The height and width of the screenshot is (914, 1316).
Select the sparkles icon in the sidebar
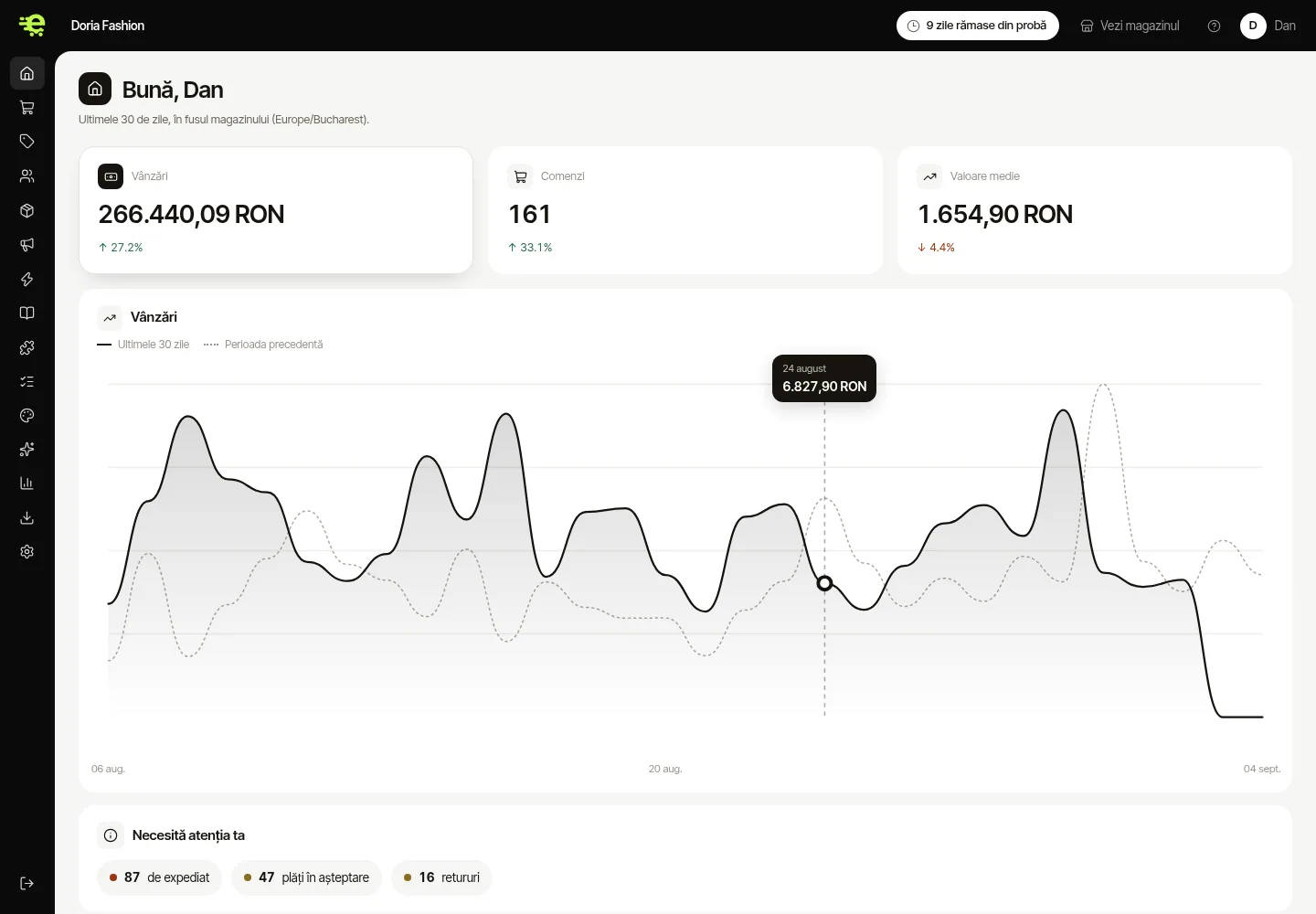pos(27,450)
